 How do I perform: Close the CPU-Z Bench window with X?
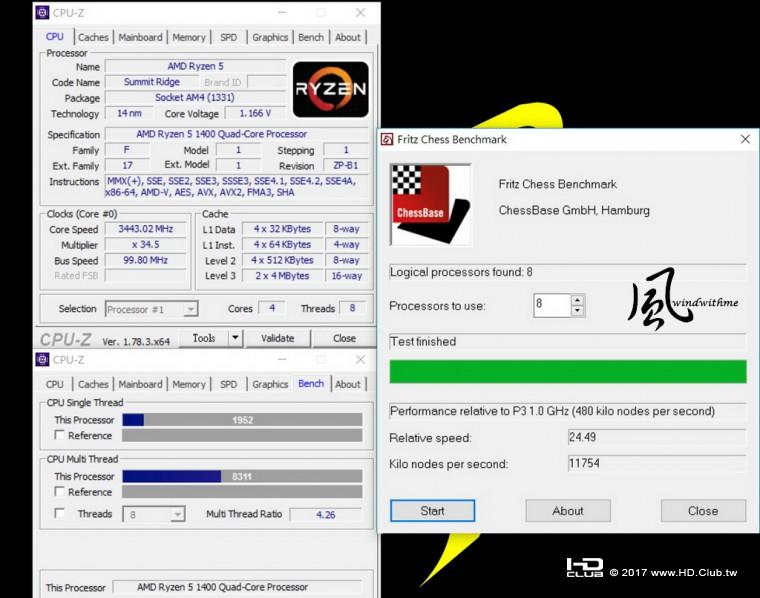click(360, 359)
